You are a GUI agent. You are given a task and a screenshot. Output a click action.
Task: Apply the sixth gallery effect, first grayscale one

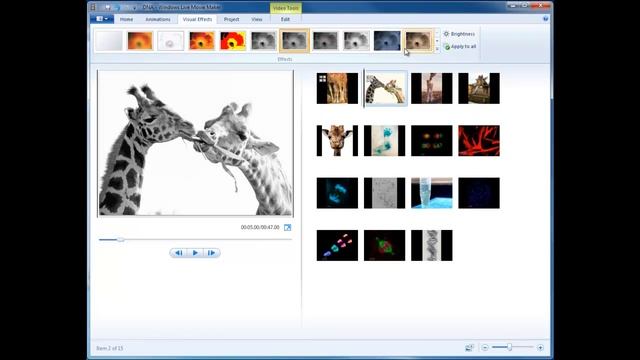[x=264, y=41]
